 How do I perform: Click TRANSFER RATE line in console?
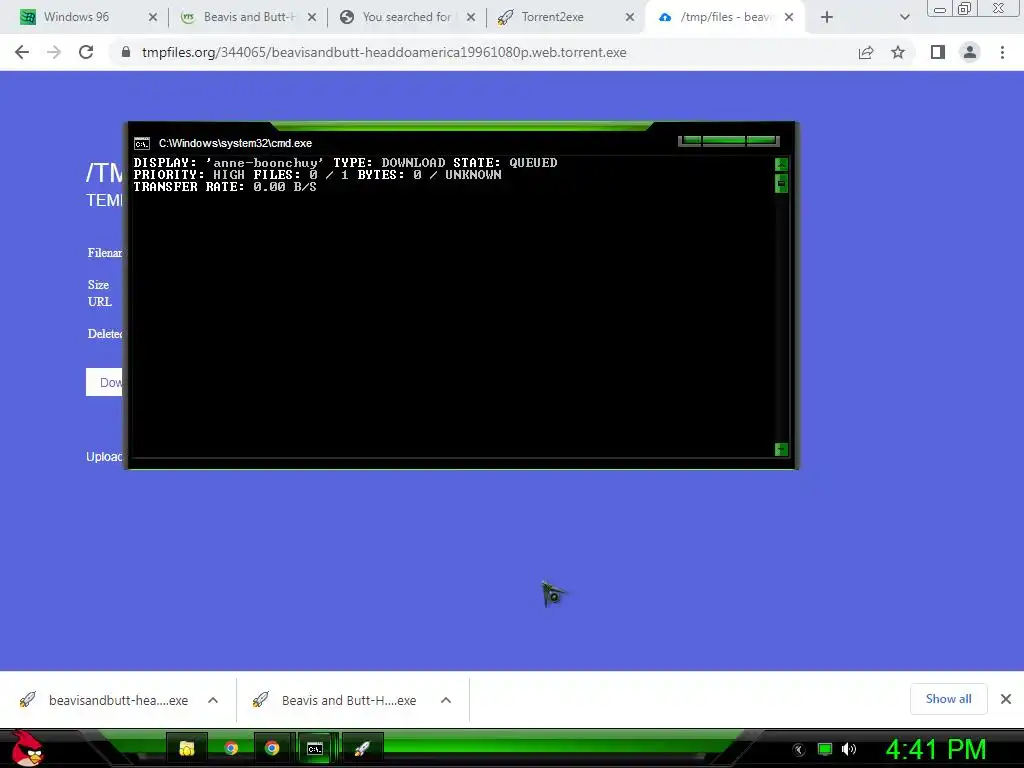[225, 187]
